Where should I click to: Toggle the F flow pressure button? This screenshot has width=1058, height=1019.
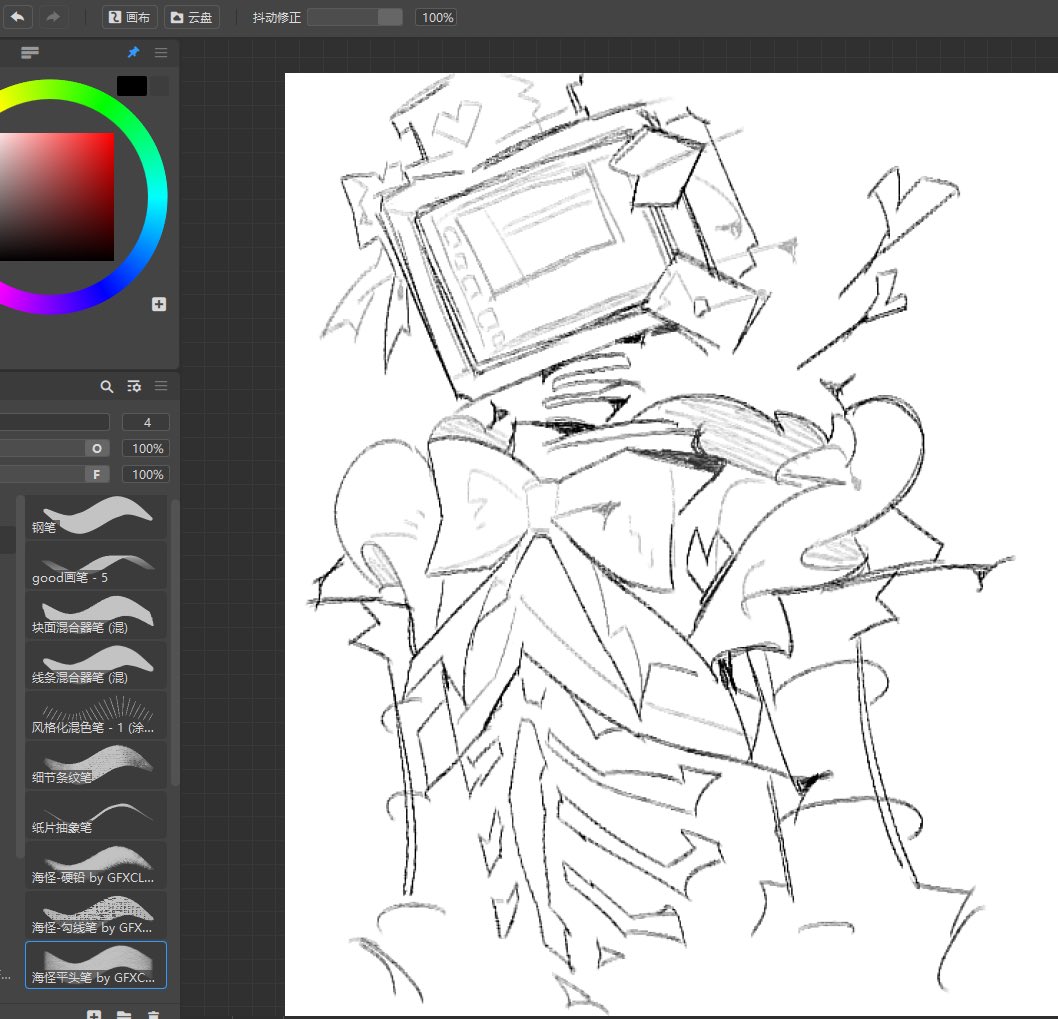coord(96,474)
